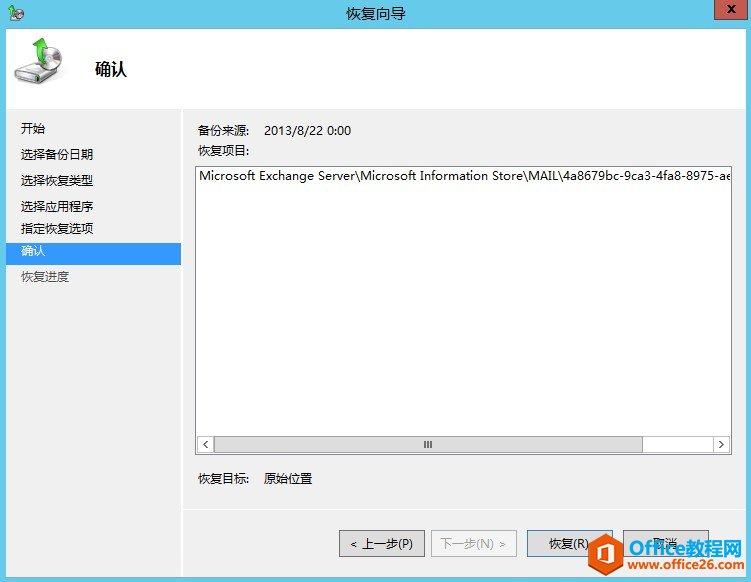Image resolution: width=751 pixels, height=582 pixels.
Task: Close the recovery wizard window
Action: click(x=731, y=9)
